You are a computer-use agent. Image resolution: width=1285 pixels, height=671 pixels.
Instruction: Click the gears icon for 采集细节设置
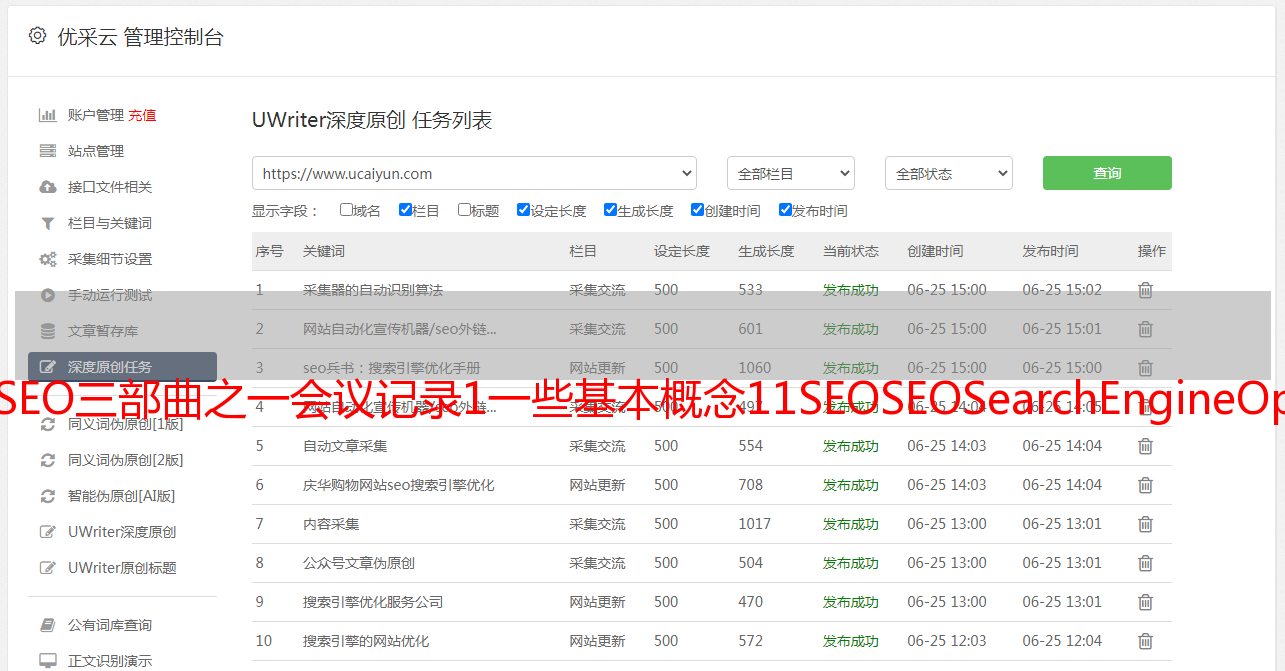[x=47, y=259]
